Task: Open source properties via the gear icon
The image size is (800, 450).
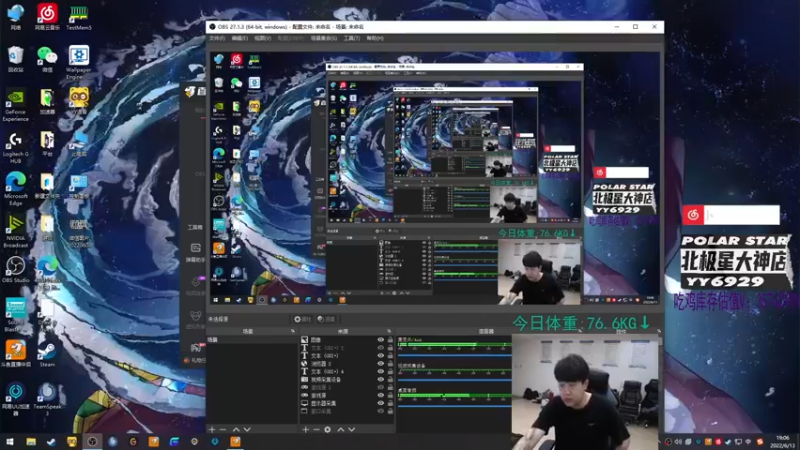Action: 328,430
